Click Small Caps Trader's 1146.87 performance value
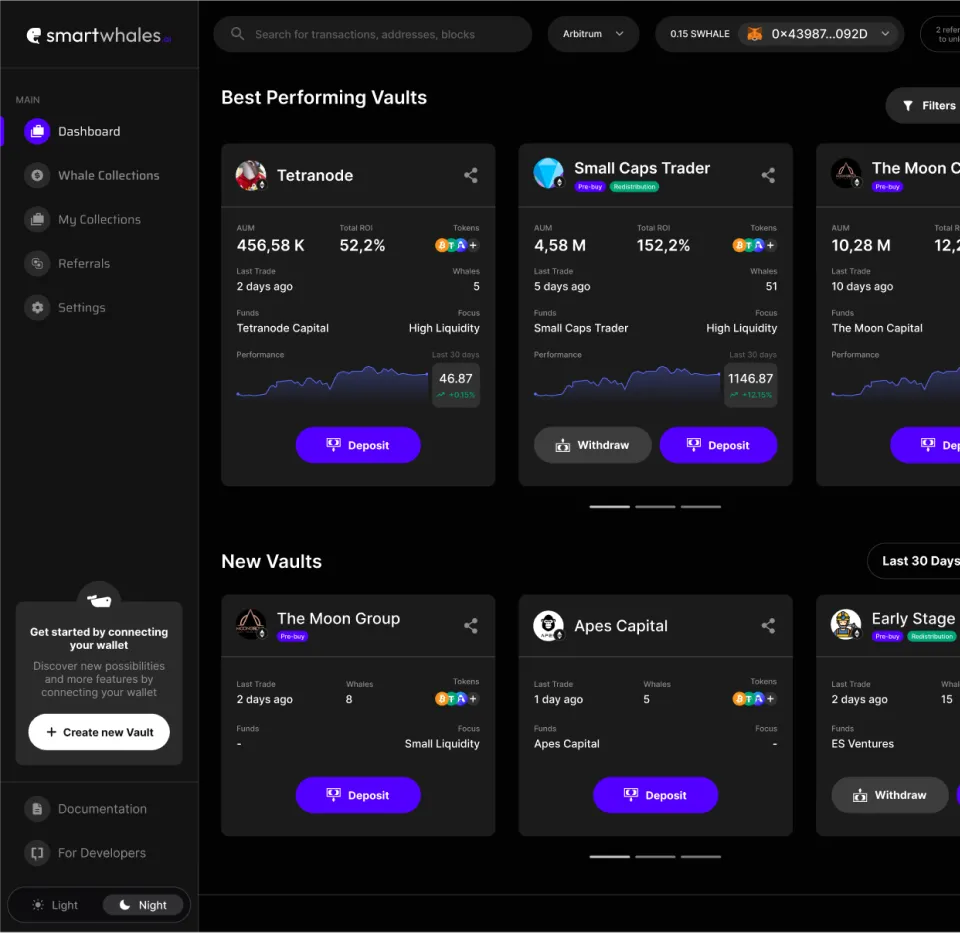 click(751, 378)
